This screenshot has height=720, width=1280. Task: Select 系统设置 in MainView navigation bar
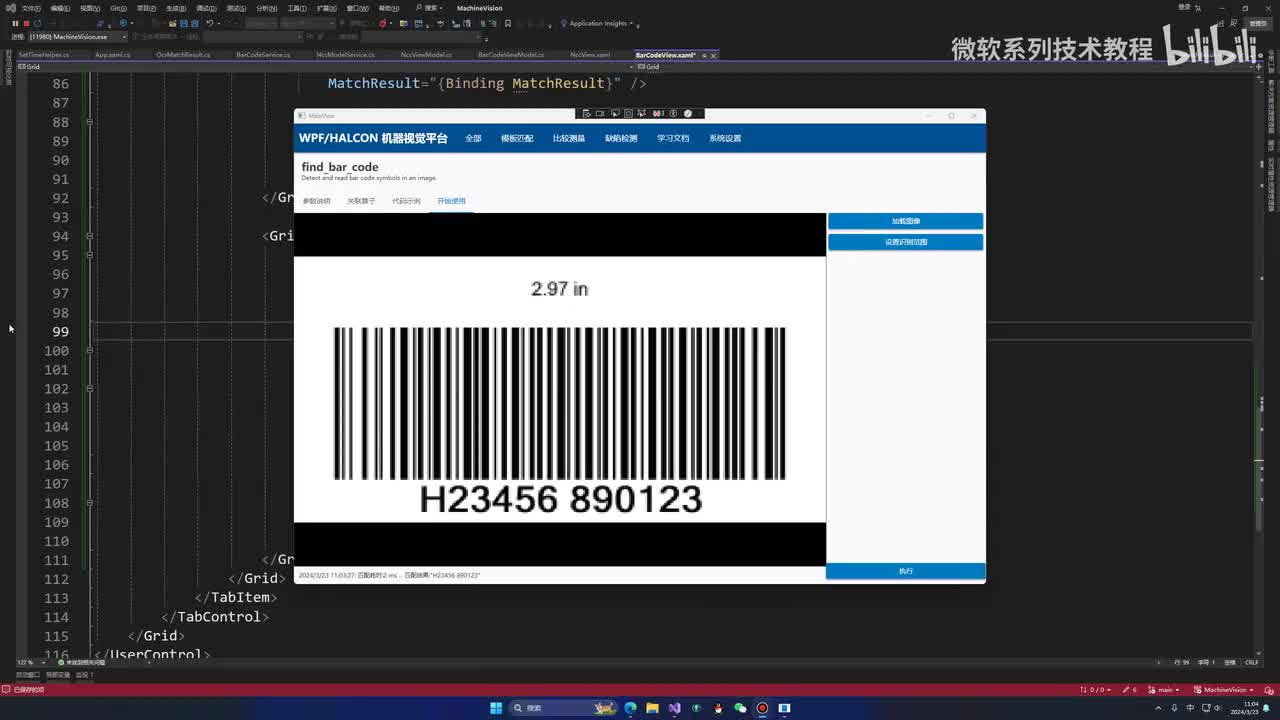725,138
